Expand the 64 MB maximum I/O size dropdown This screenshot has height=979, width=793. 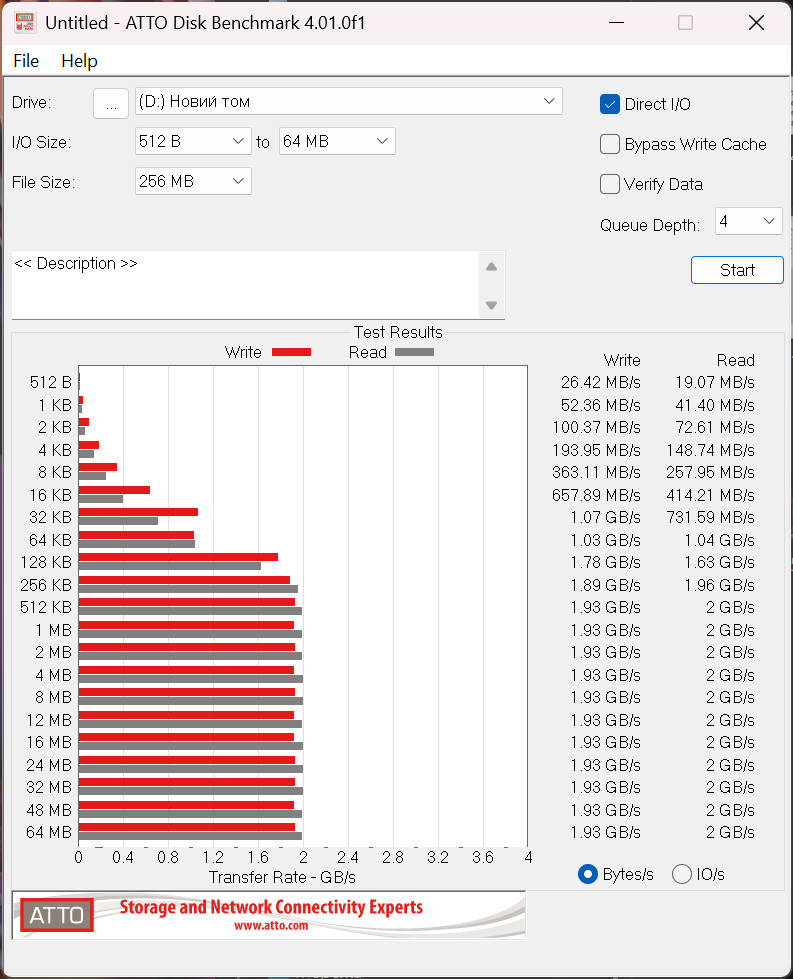click(x=337, y=141)
